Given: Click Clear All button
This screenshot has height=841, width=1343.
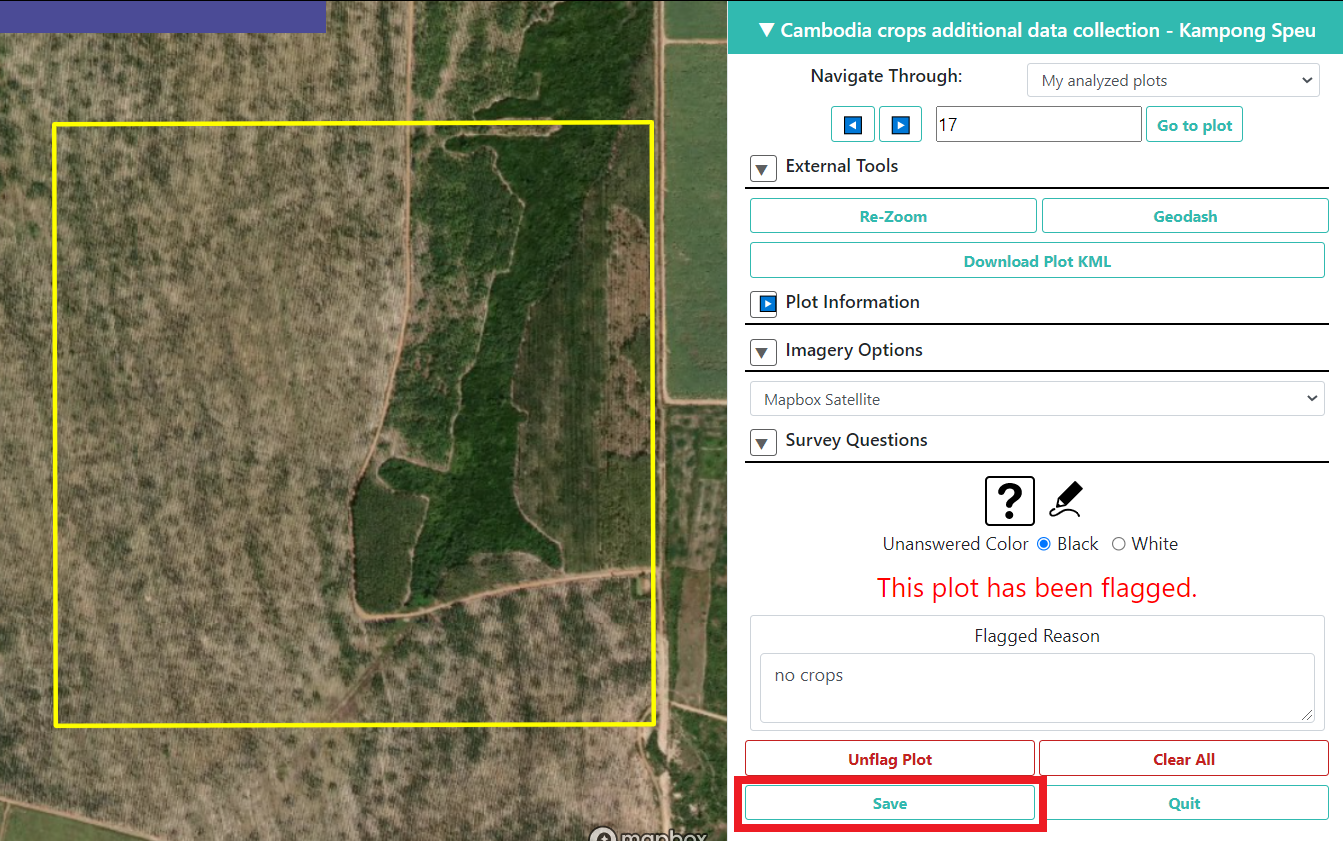Looking at the screenshot, I should point(1184,759).
